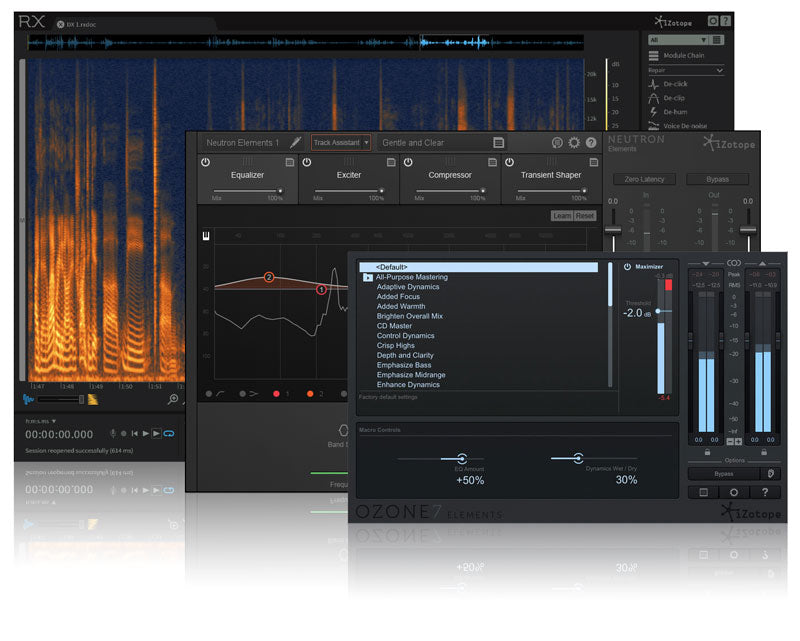Toggle Ozone input meter lock
This screenshot has height=641, width=800.
coord(707,452)
